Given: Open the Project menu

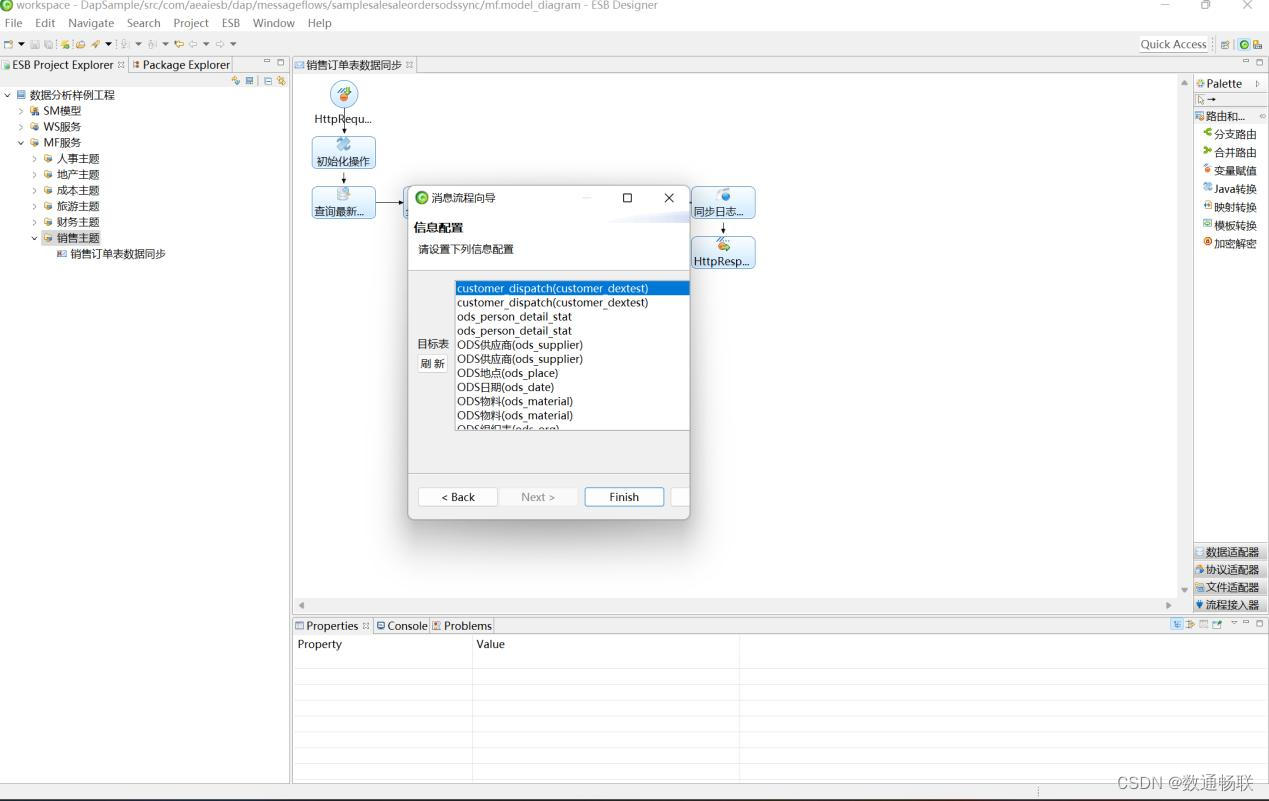Looking at the screenshot, I should click(x=191, y=23).
